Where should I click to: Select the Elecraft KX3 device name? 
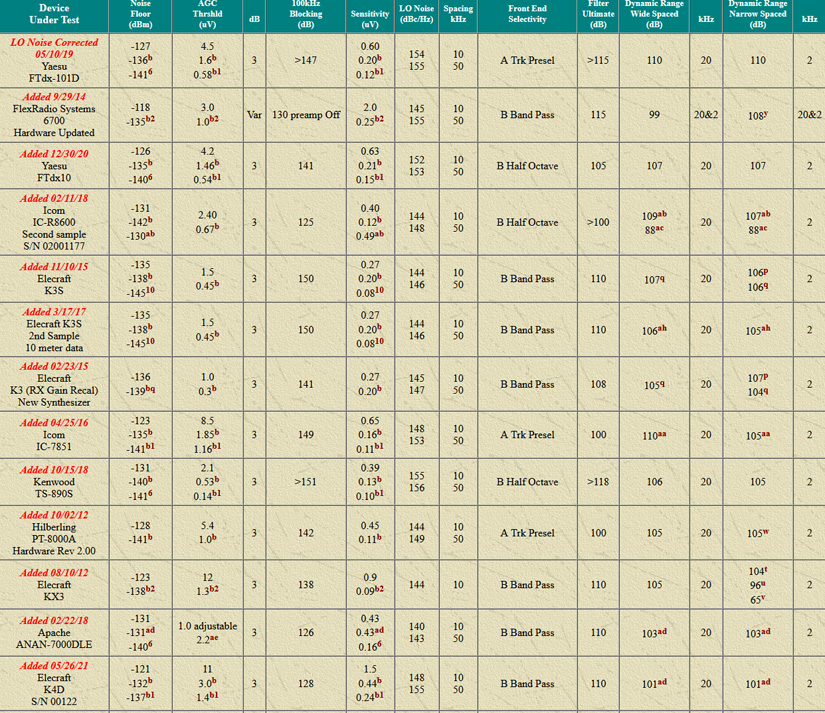pos(54,590)
